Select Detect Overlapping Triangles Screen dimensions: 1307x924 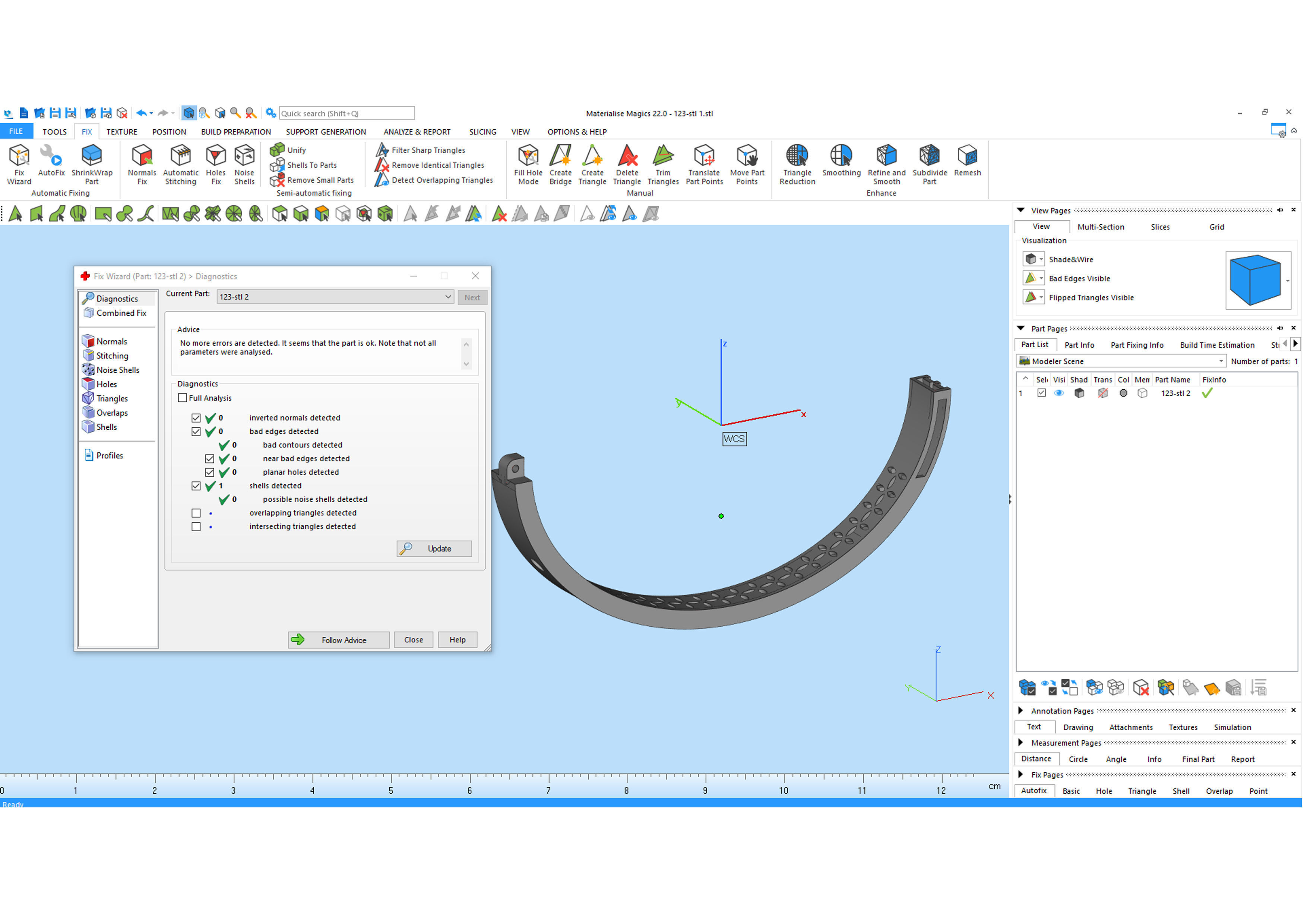click(x=442, y=180)
